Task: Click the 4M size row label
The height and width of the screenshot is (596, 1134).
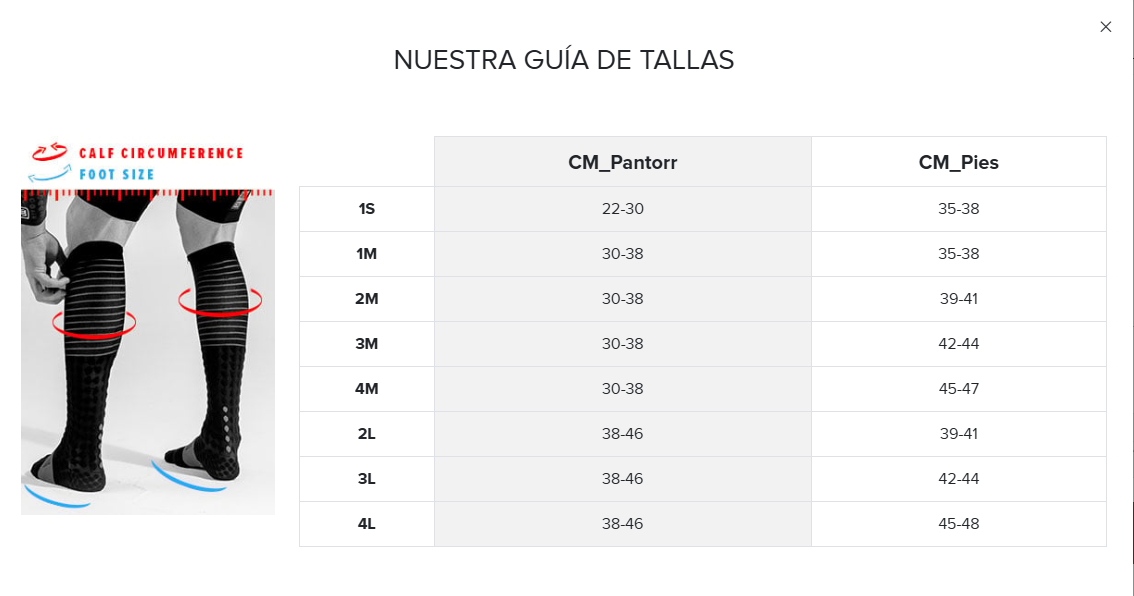Action: 367,389
